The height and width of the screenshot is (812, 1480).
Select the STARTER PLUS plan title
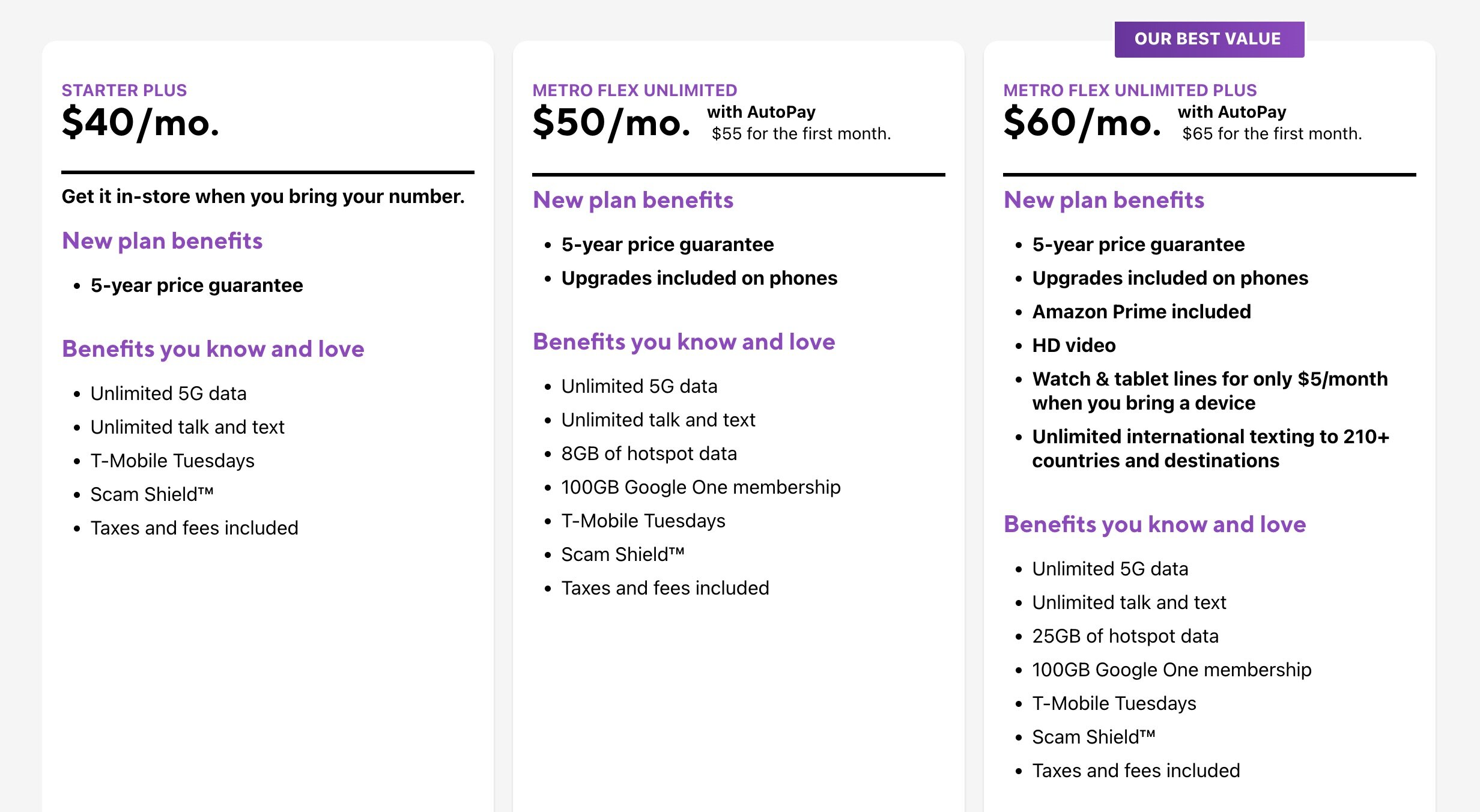tap(124, 90)
